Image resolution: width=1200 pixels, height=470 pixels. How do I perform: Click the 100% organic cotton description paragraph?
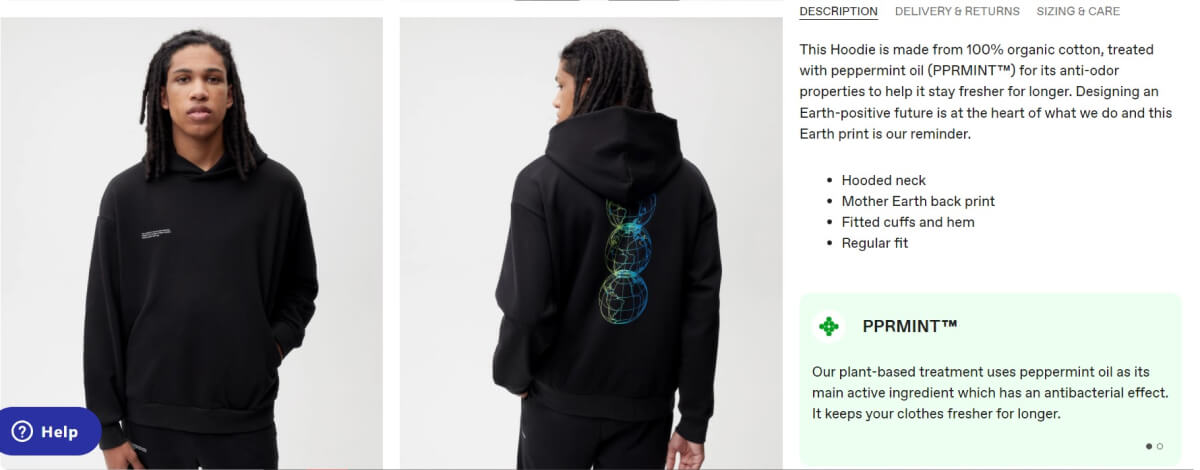click(986, 91)
